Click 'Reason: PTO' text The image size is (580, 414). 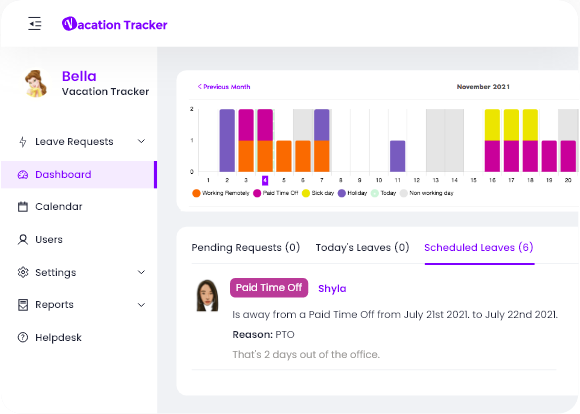point(263,334)
